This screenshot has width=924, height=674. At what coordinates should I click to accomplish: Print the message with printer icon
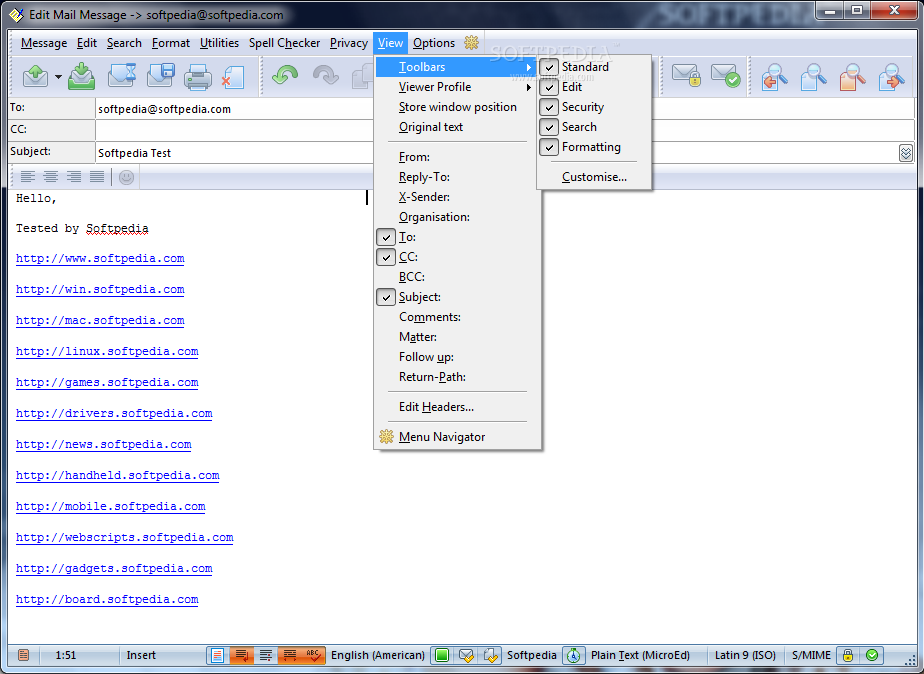tap(197, 77)
